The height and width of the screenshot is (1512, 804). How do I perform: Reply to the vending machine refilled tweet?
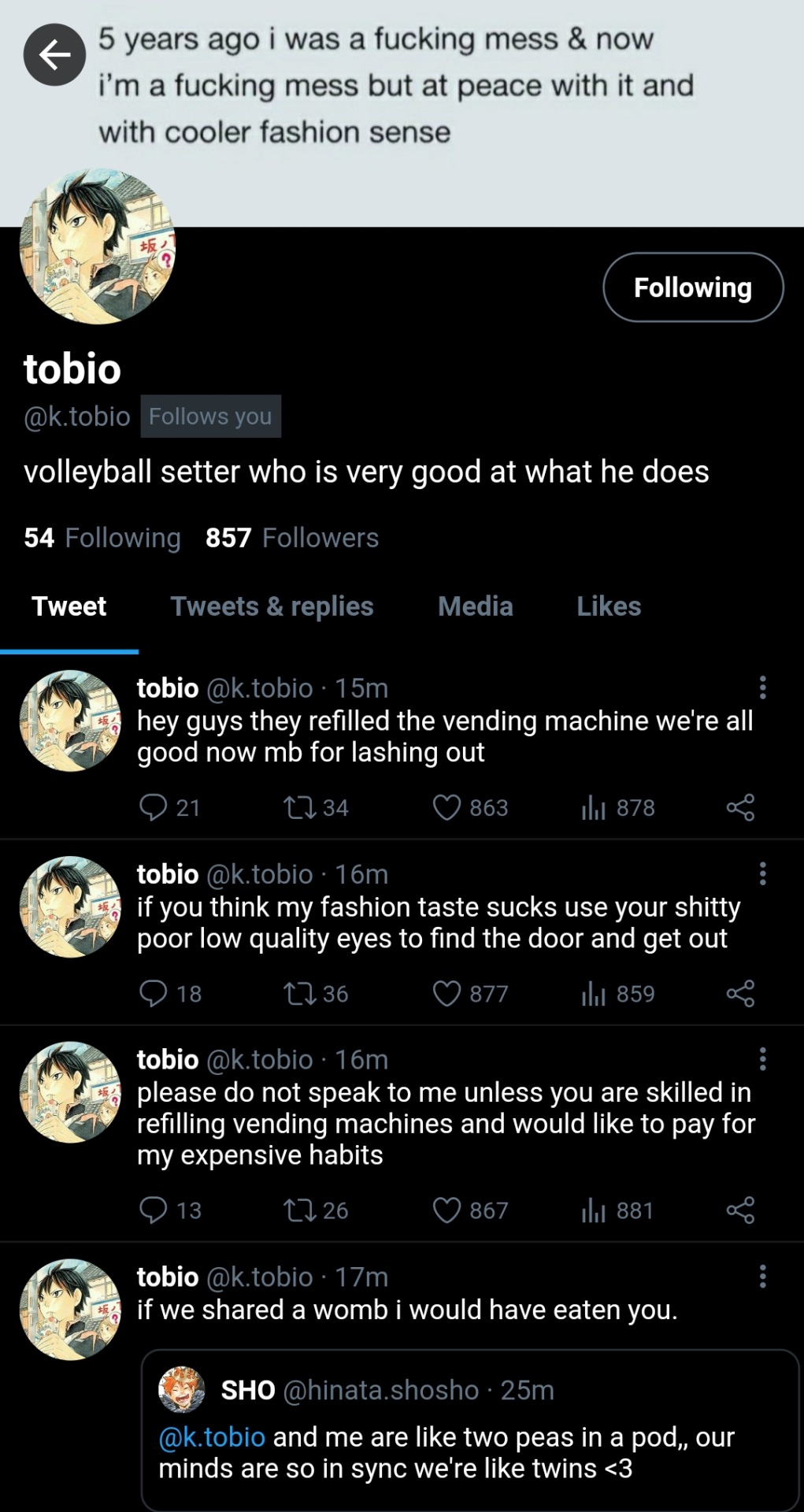click(x=153, y=807)
